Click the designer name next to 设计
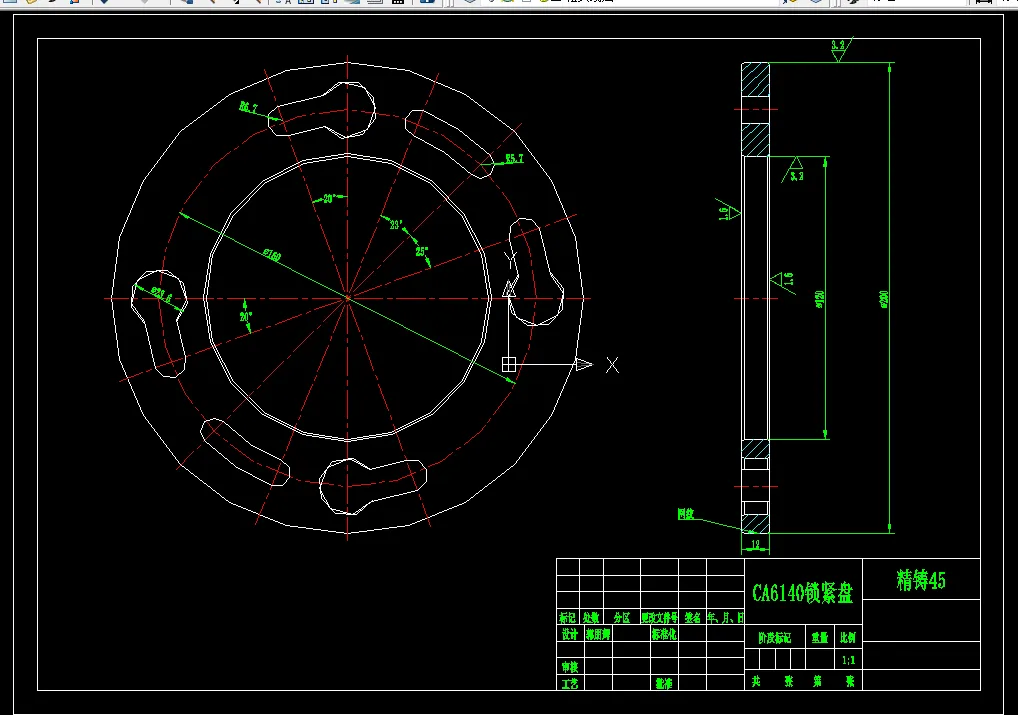The height and width of the screenshot is (715, 1018). point(598,634)
